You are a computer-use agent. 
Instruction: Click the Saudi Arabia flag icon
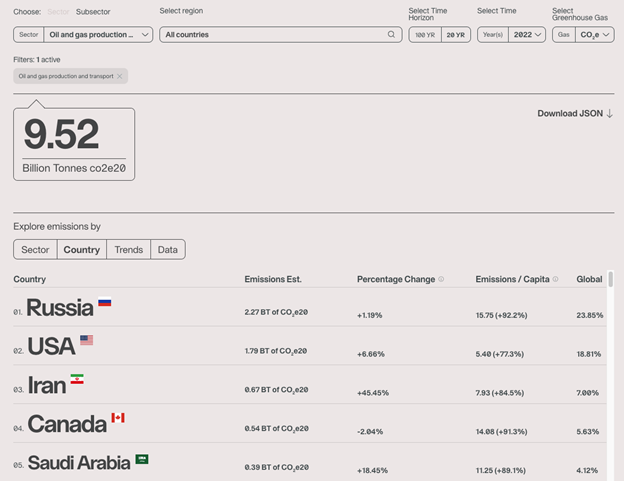pos(142,459)
